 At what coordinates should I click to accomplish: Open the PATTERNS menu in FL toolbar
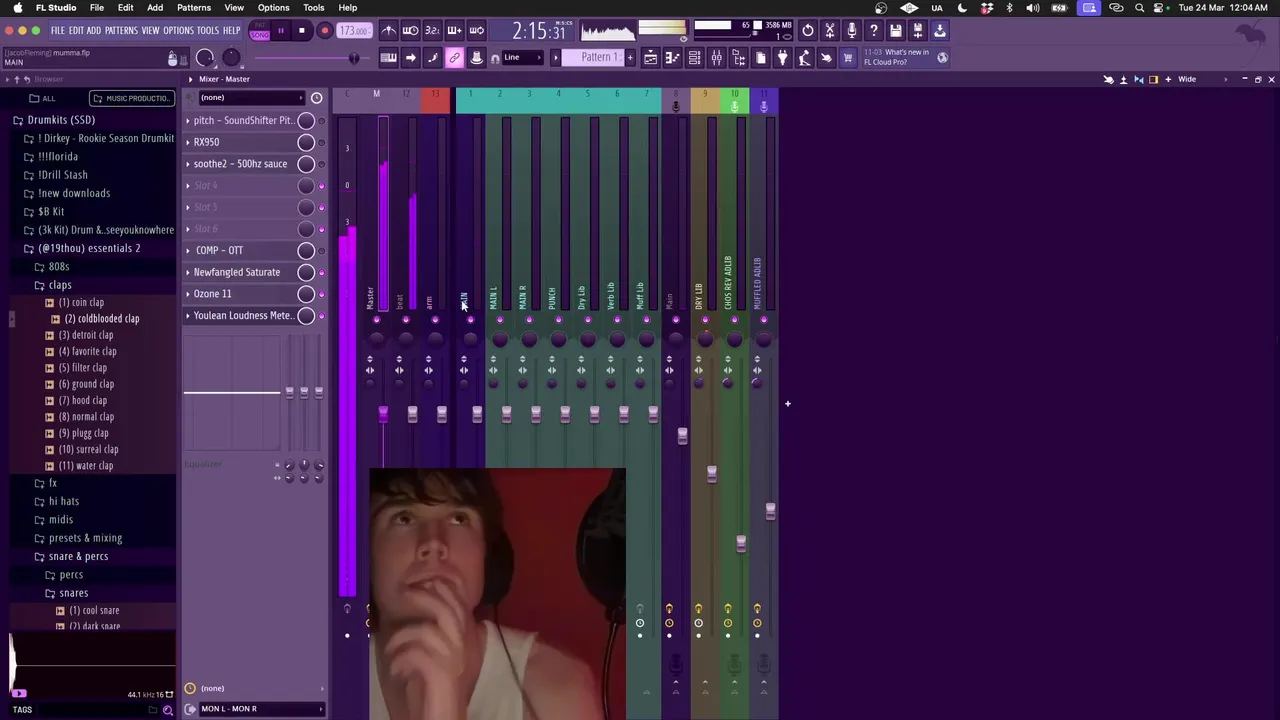[x=121, y=31]
